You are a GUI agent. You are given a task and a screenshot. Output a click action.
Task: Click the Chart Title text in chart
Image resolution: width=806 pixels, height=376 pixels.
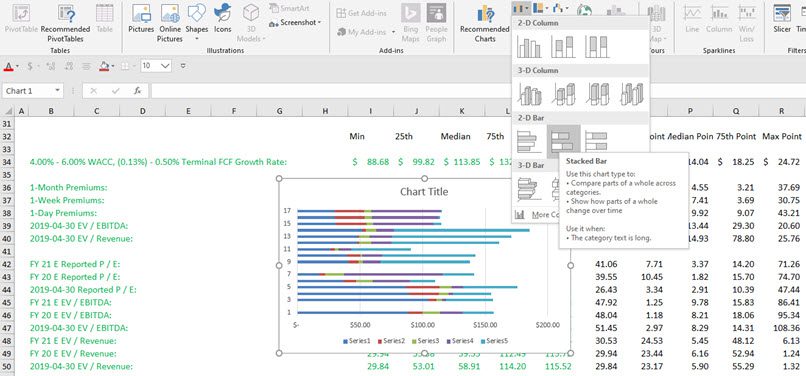tap(424, 192)
